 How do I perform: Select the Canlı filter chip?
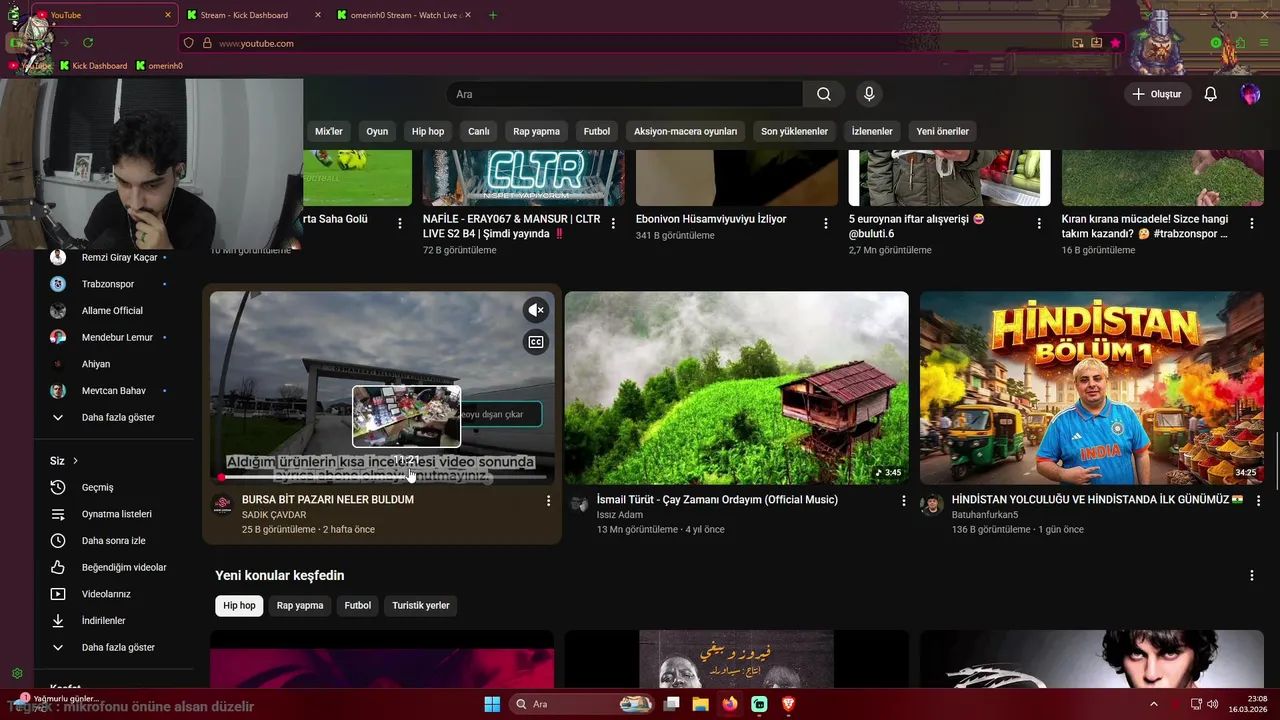[479, 131]
